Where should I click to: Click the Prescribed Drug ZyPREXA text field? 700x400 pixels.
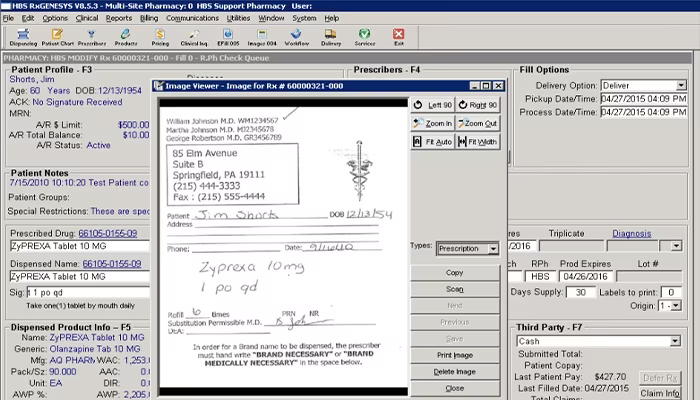[80, 246]
